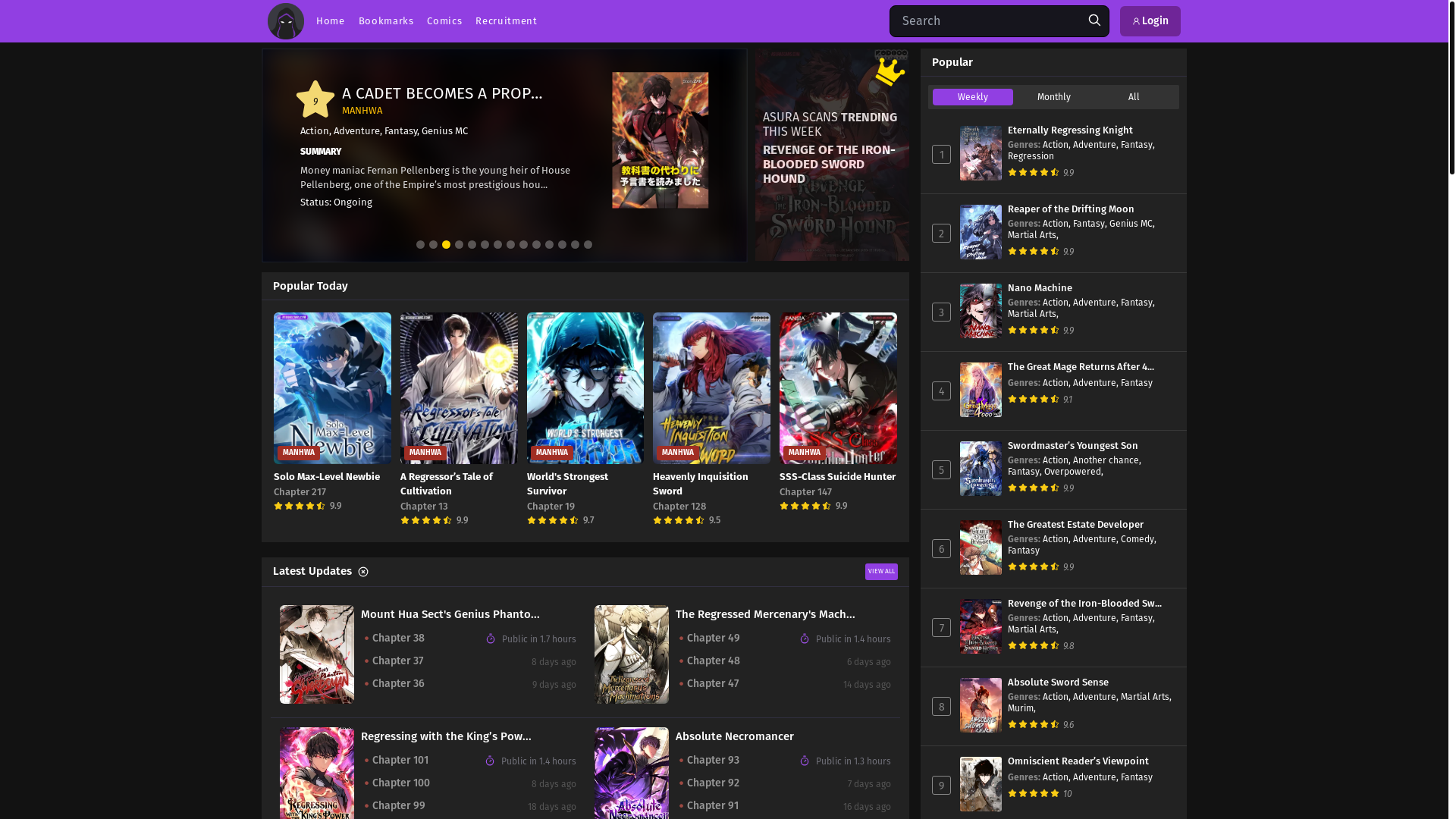Click the Nano Machine thumbnail in Popular
The height and width of the screenshot is (819, 1456).
pos(981,311)
